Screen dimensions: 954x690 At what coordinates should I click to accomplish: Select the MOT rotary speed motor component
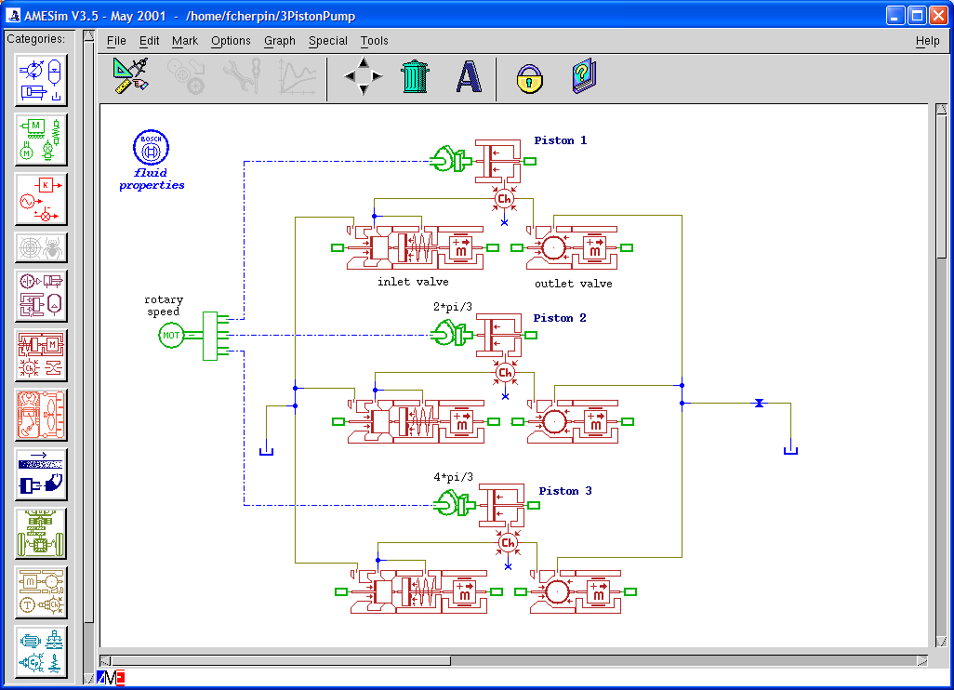pyautogui.click(x=171, y=335)
